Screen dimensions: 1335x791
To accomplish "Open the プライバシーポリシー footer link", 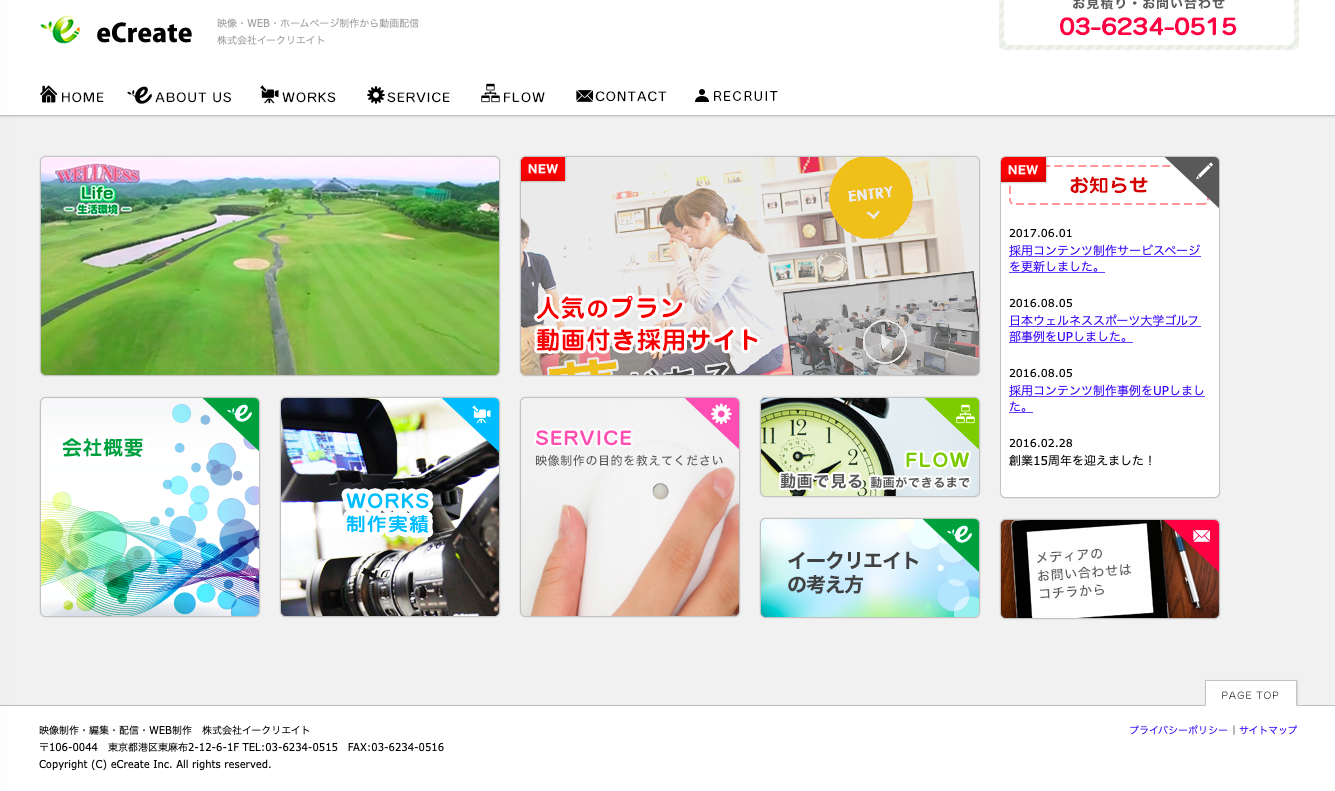I will point(1178,730).
